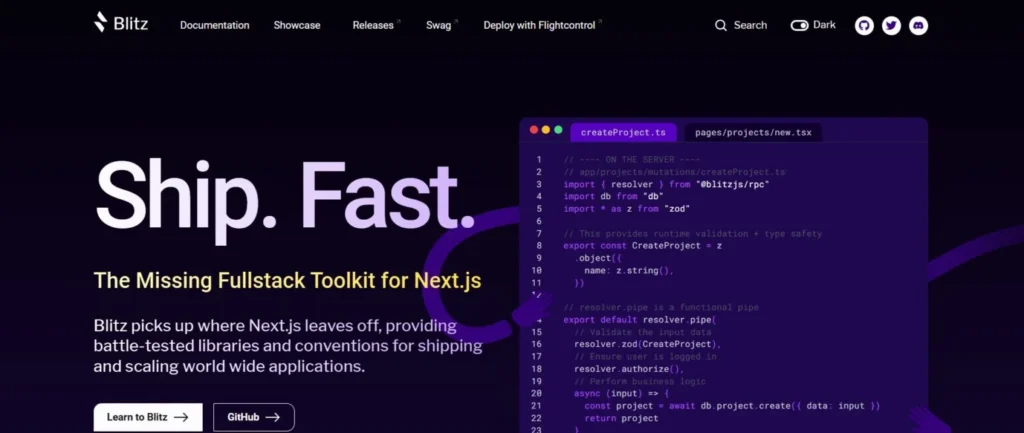This screenshot has height=433, width=1024.
Task: Open the Releases external link
Action: (x=376, y=25)
